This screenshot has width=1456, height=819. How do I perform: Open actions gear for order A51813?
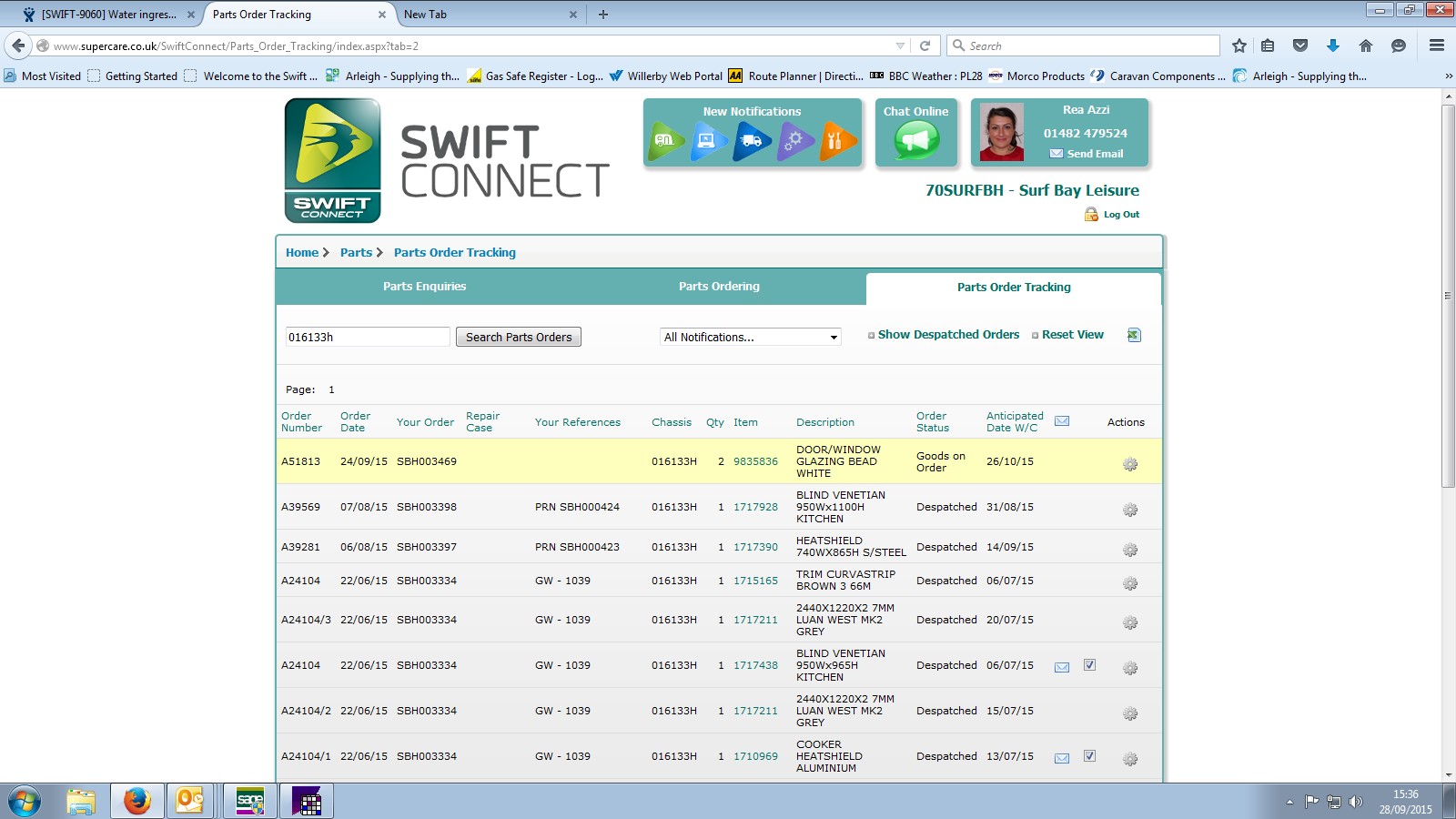pyautogui.click(x=1130, y=464)
